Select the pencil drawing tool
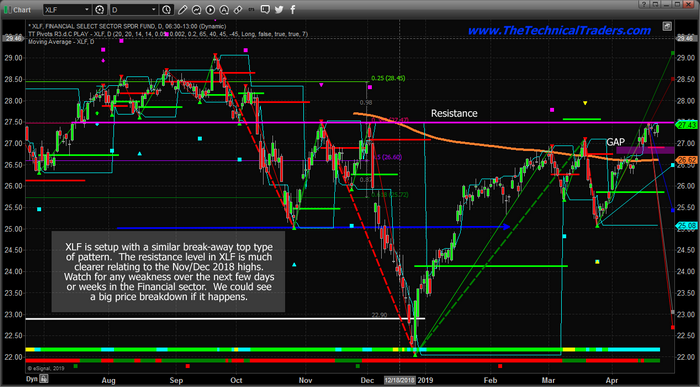This screenshot has height=387, width=700. [x=182, y=9]
